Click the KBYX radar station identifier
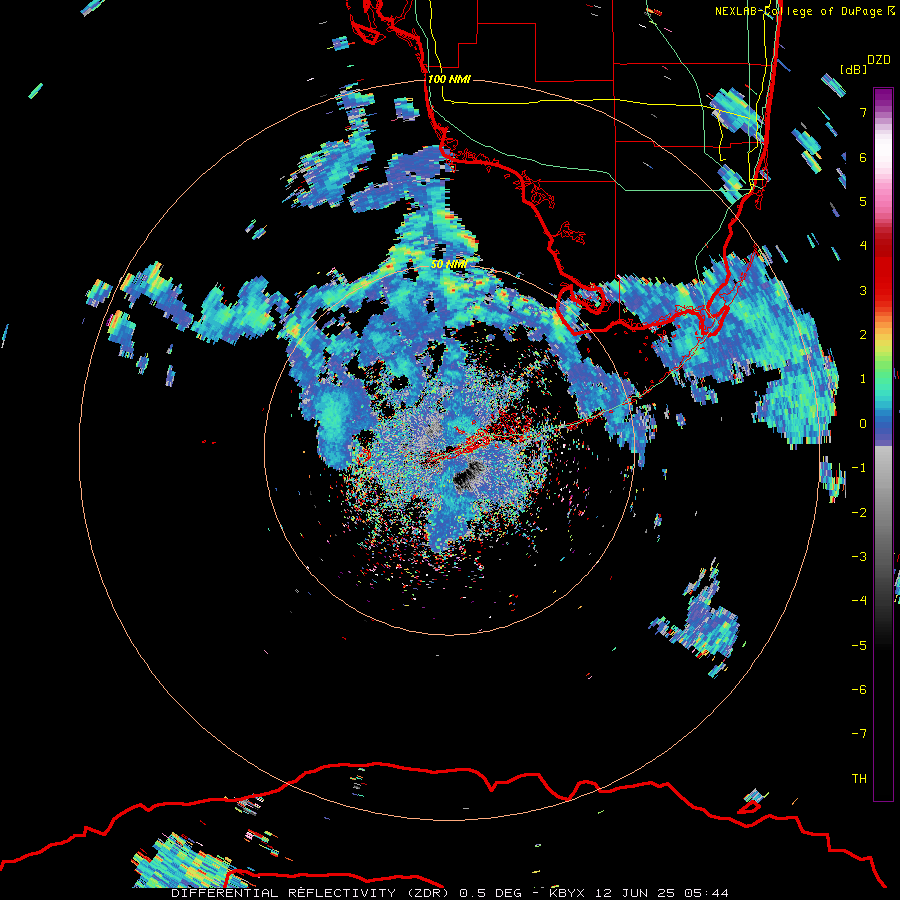The image size is (900, 900). coord(567,893)
